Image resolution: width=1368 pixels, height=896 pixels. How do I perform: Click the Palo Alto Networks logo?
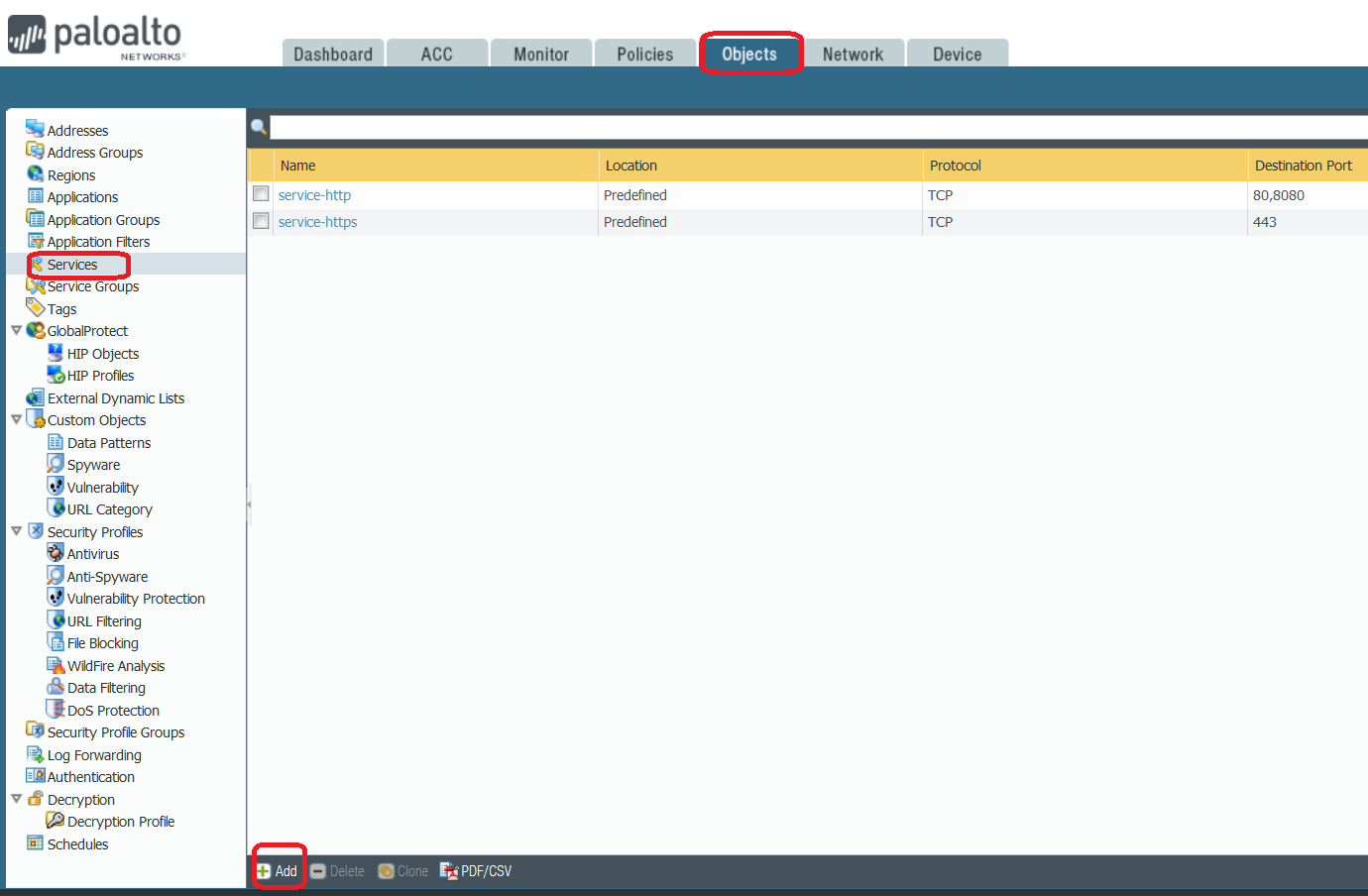(96, 38)
